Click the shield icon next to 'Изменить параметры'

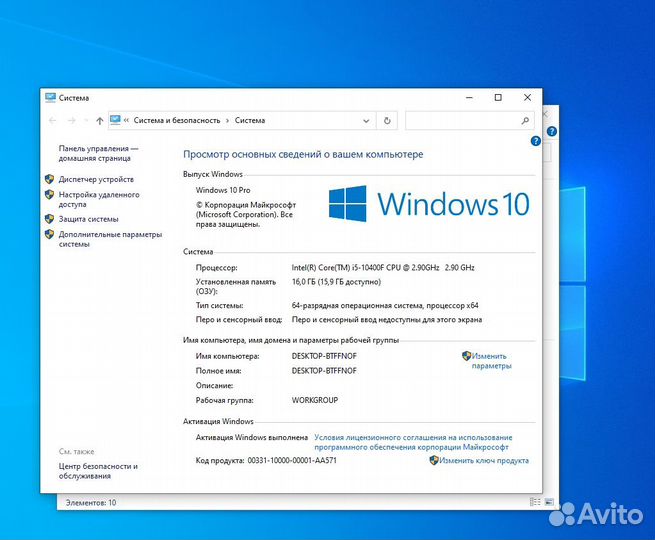click(x=466, y=356)
